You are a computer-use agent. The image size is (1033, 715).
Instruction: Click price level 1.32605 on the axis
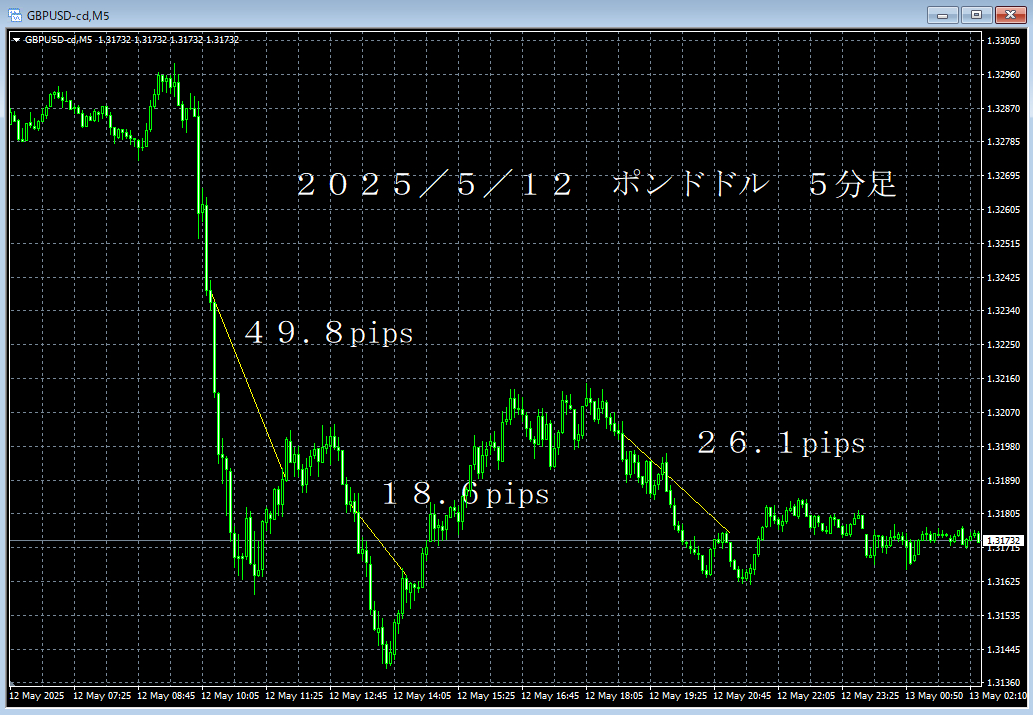click(x=1003, y=210)
